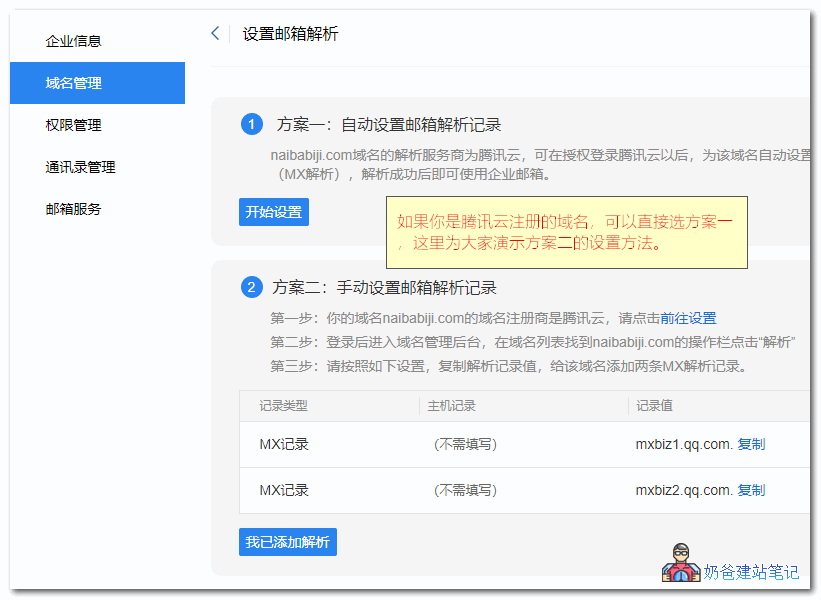821x600 pixels.
Task: Copy the mxbiz1.qq.com record value
Action: [x=751, y=444]
